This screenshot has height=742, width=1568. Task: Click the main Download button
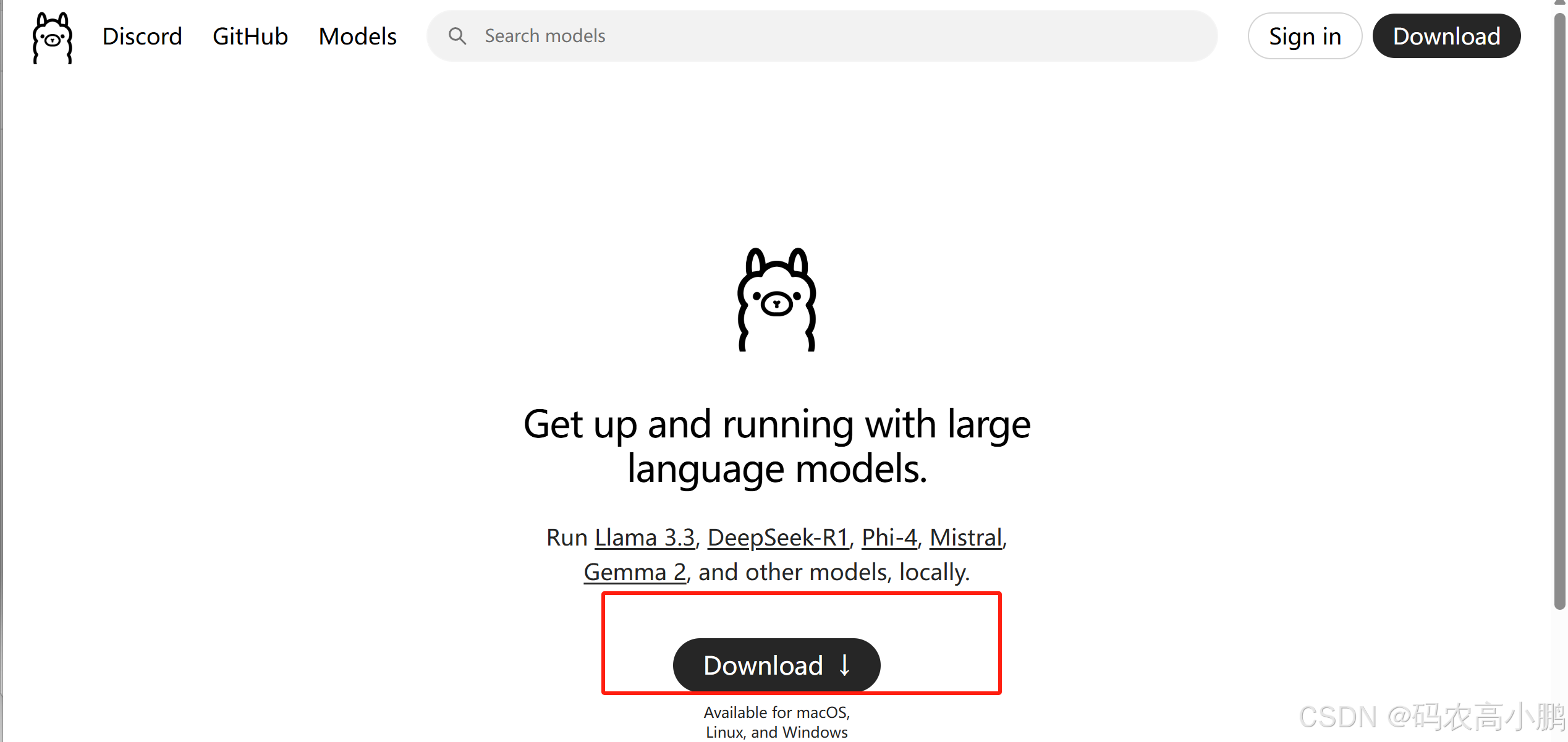(x=776, y=665)
